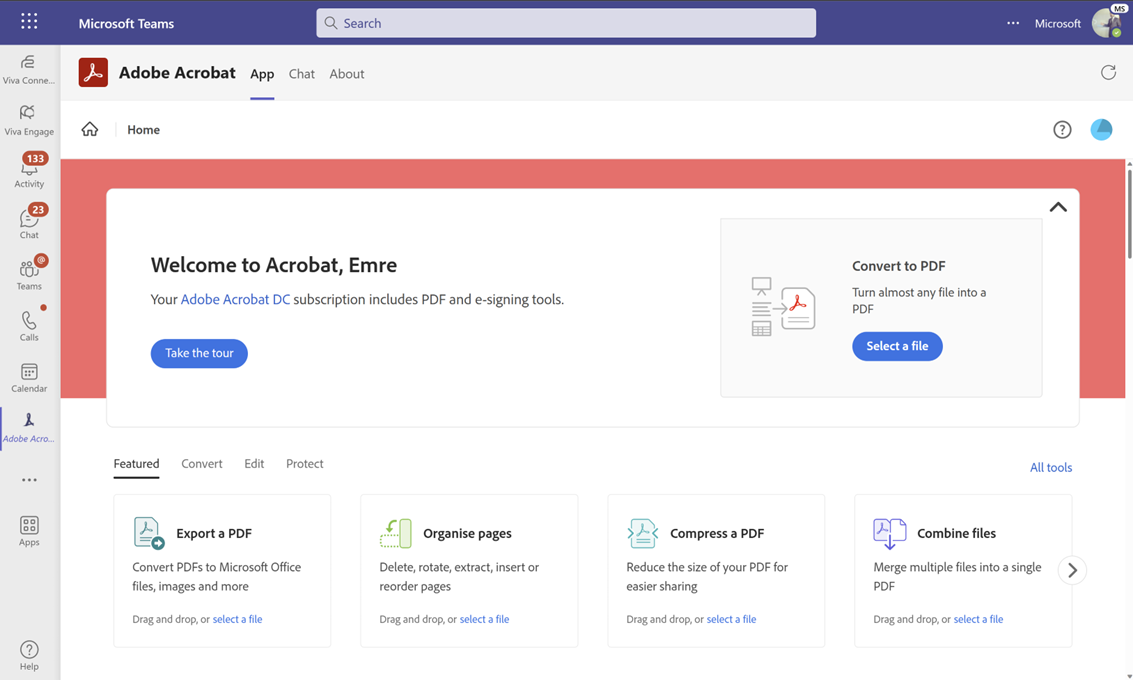Select a file for Organise pages
Viewport: 1133px width, 680px height.
pos(485,619)
